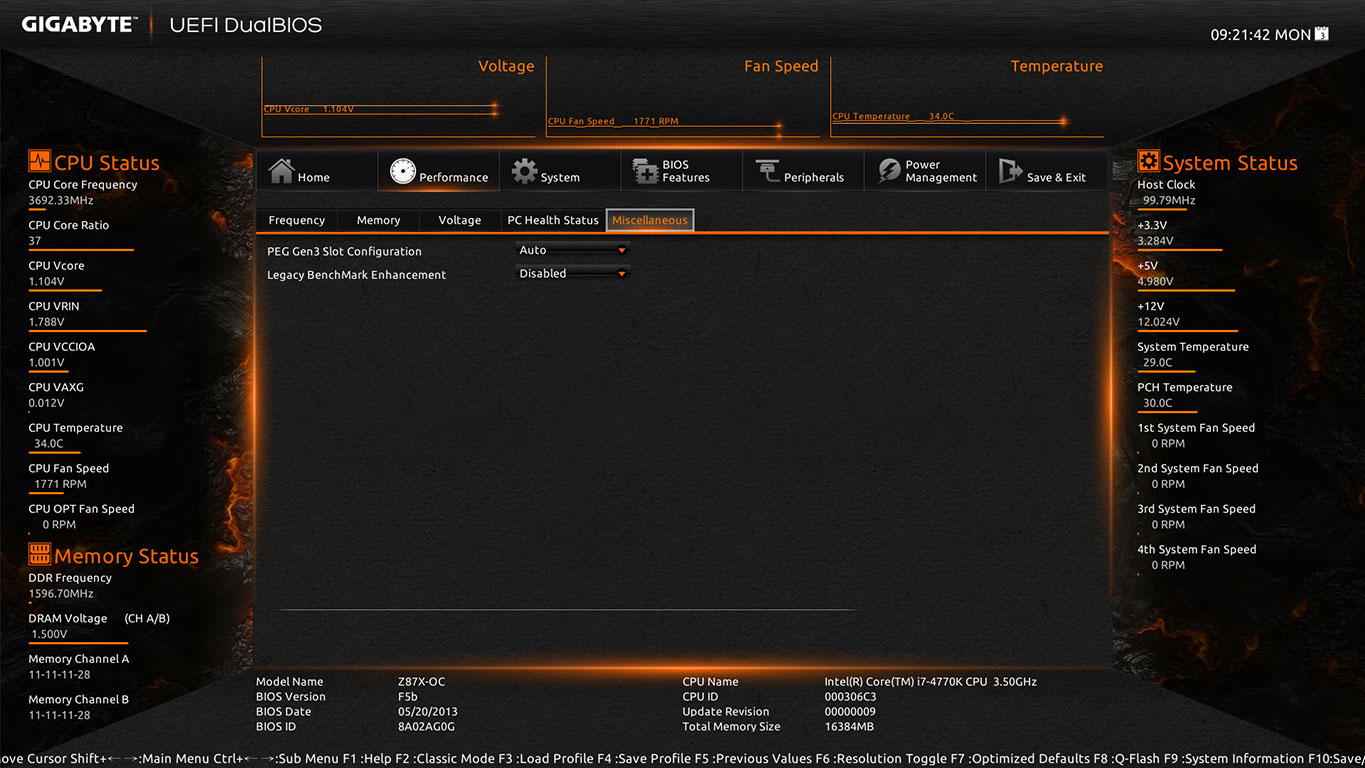Click the +5V reading 4.980V

1155,281
